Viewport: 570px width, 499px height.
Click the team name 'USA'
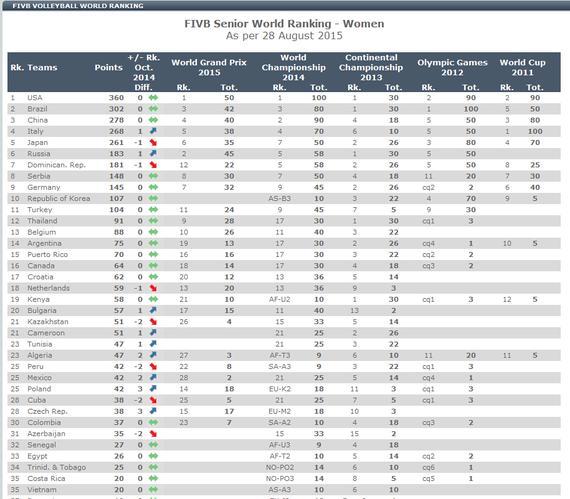[35, 98]
